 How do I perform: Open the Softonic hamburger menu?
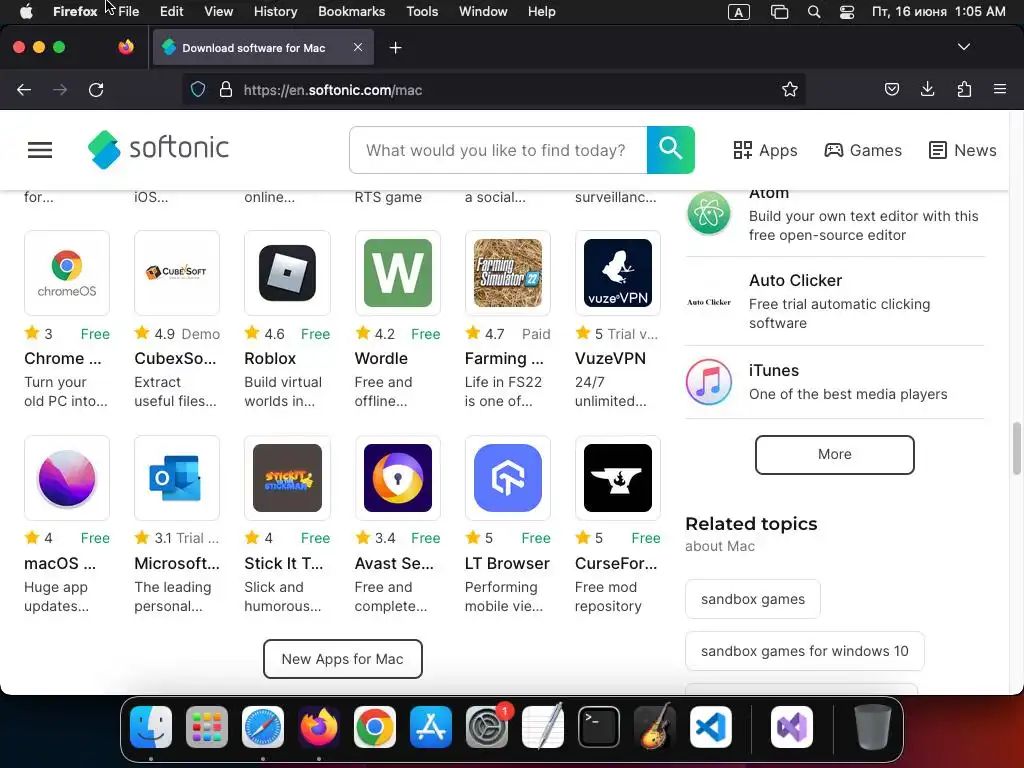click(x=40, y=150)
